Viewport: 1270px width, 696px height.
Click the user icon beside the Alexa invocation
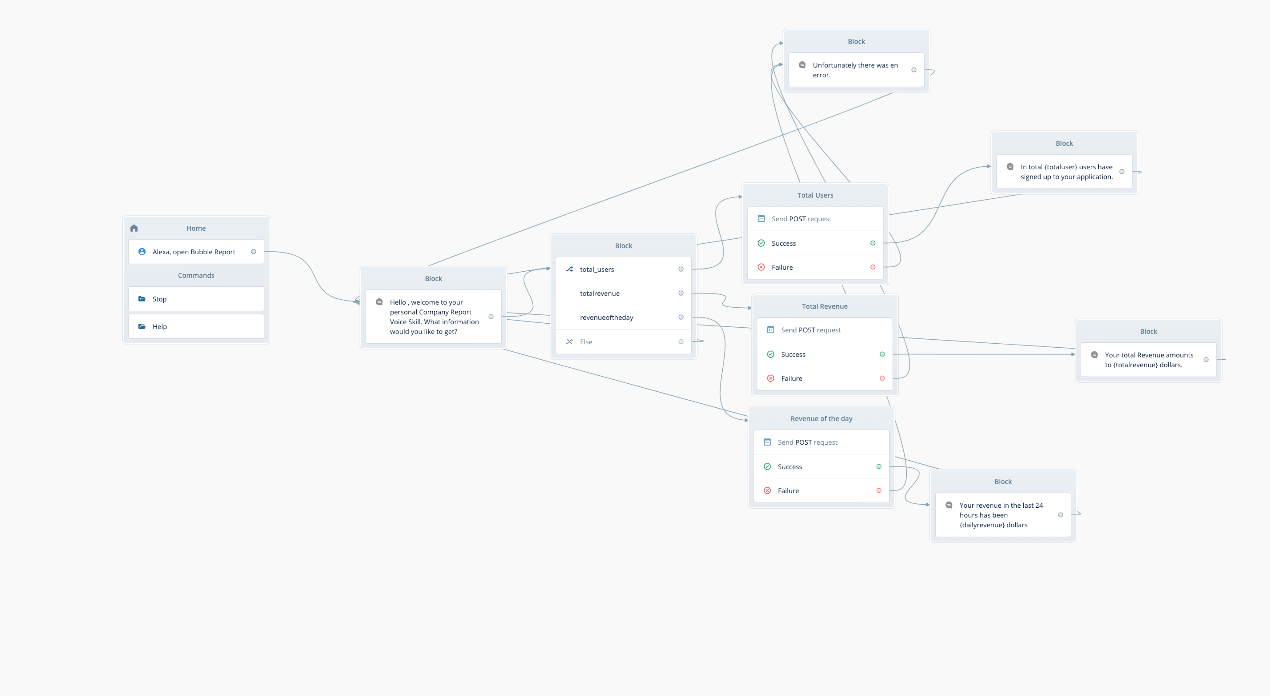click(x=142, y=252)
